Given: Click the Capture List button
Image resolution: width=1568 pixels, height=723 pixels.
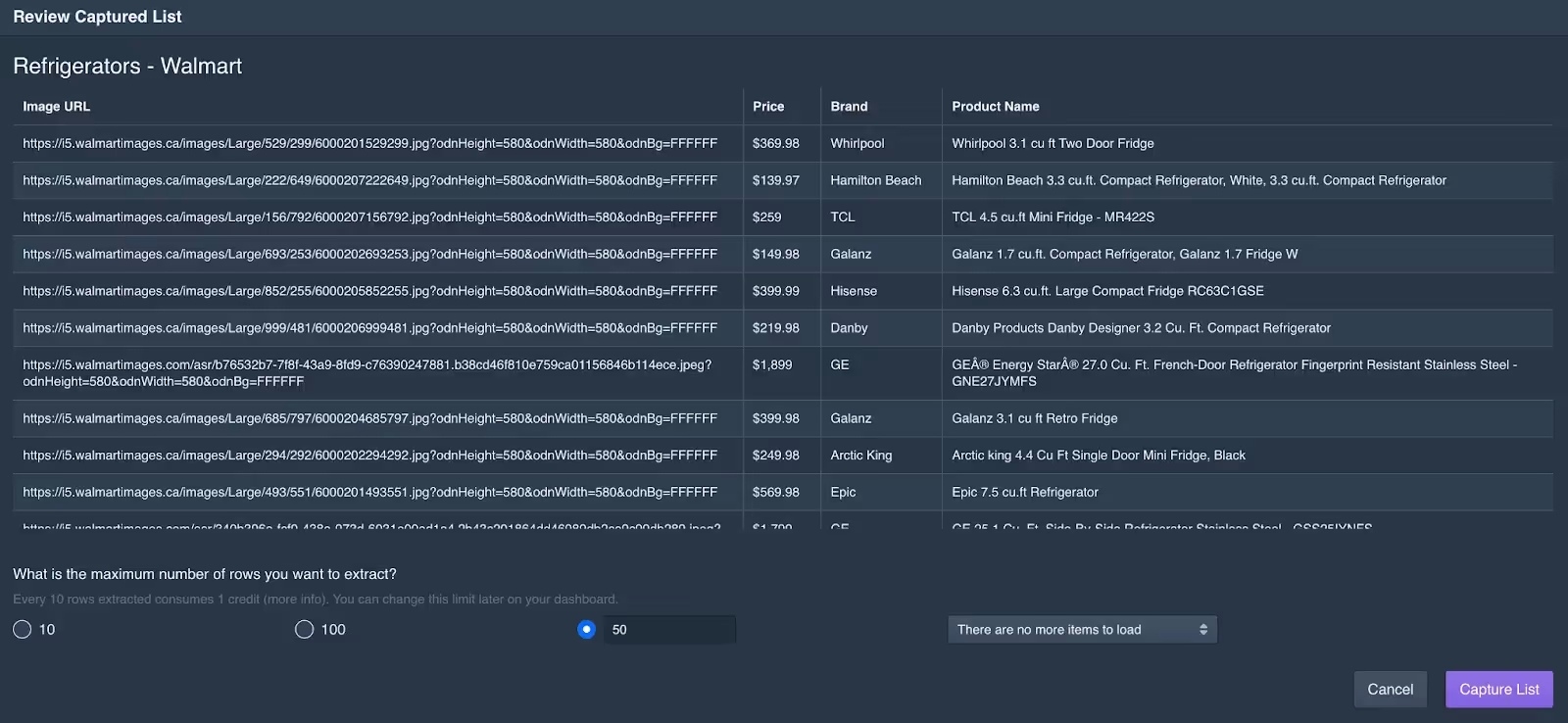Looking at the screenshot, I should point(1498,690).
